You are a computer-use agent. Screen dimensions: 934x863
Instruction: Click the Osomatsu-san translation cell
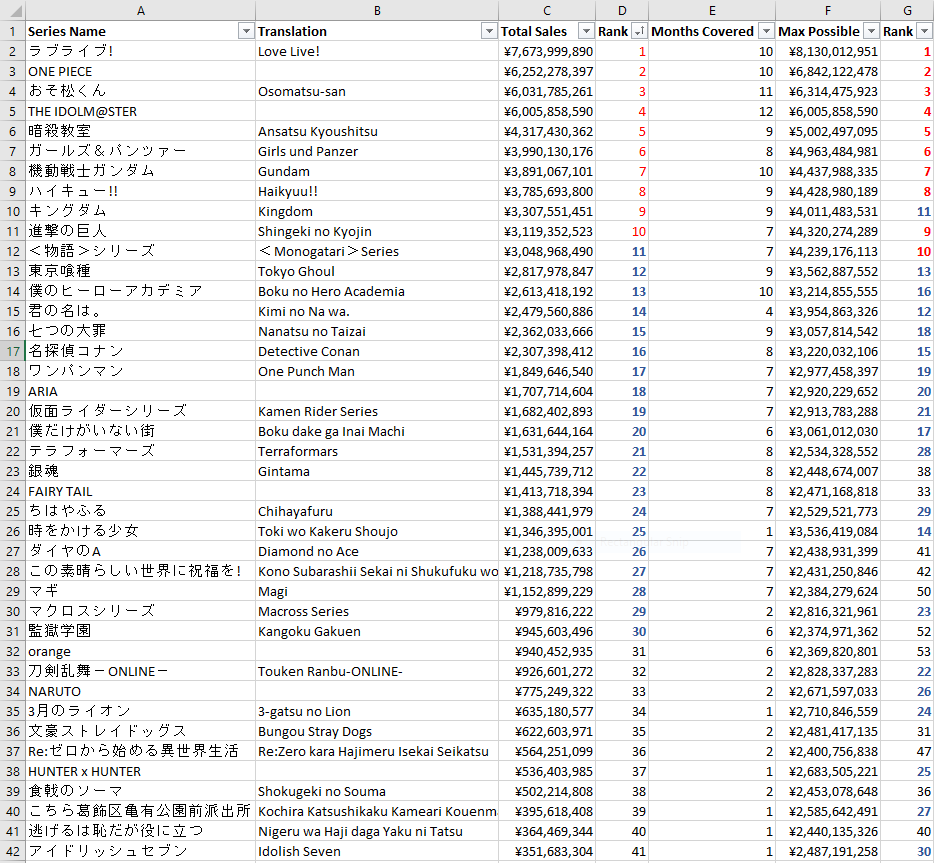(377, 91)
